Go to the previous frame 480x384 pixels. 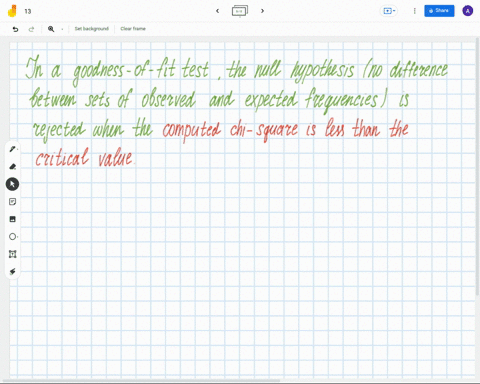pyautogui.click(x=217, y=11)
